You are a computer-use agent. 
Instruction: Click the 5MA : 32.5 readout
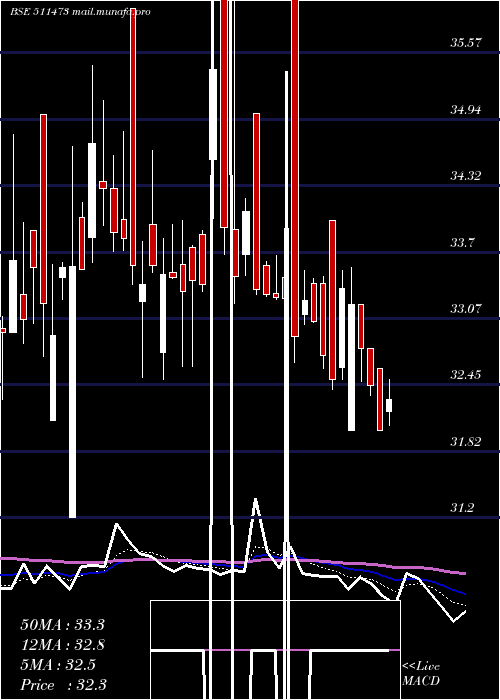(58, 665)
